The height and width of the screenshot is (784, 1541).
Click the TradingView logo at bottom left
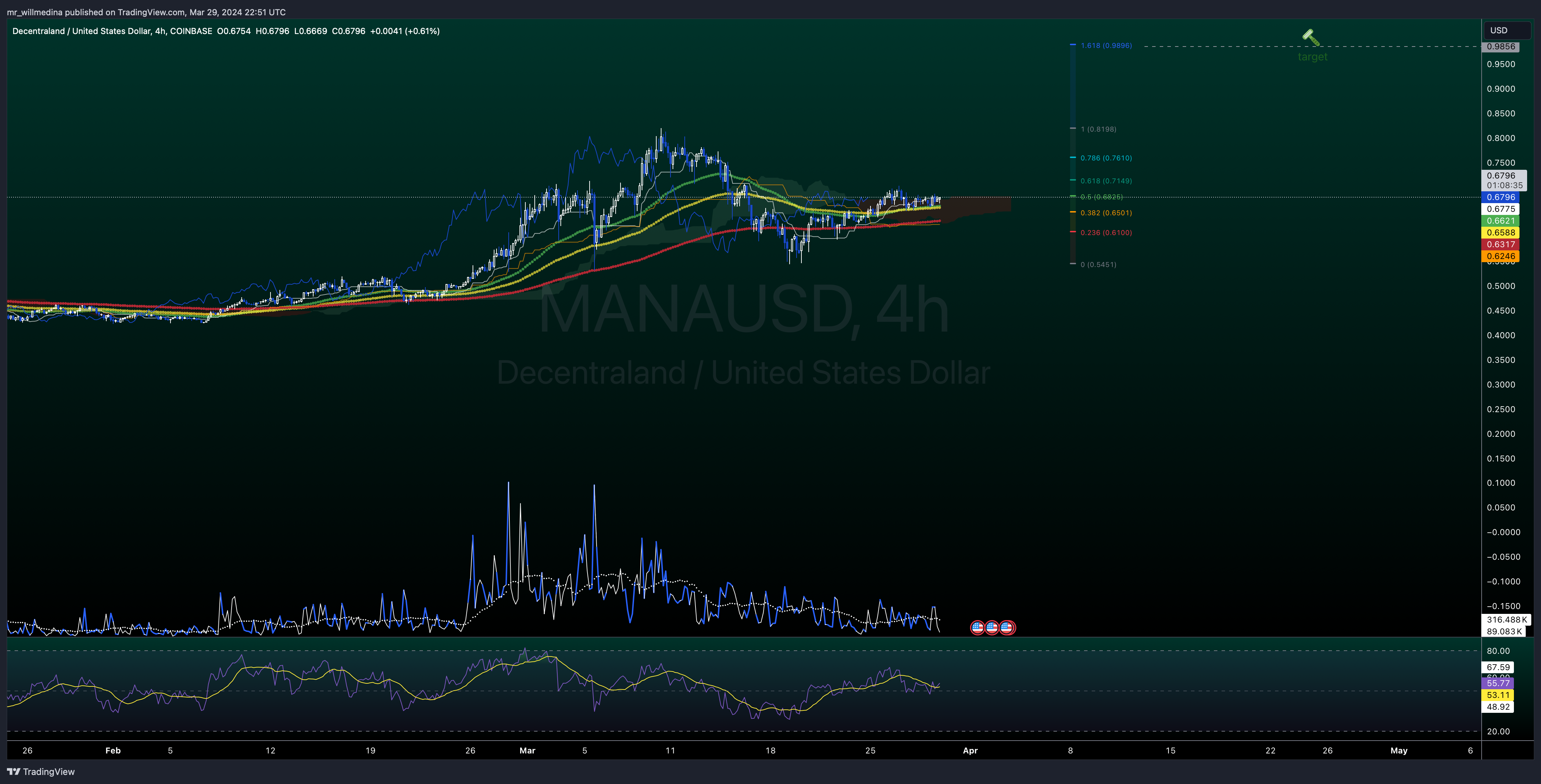41,772
